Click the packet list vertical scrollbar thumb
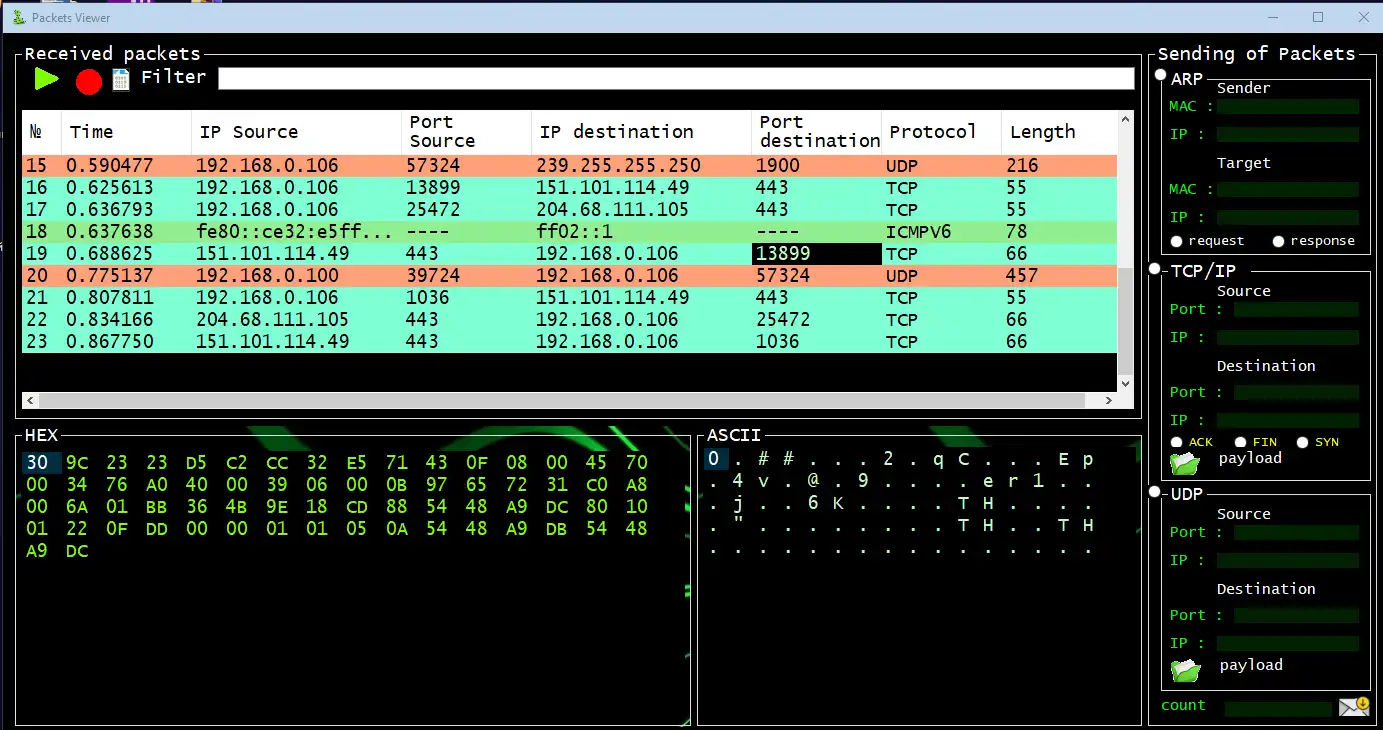 (1125, 323)
